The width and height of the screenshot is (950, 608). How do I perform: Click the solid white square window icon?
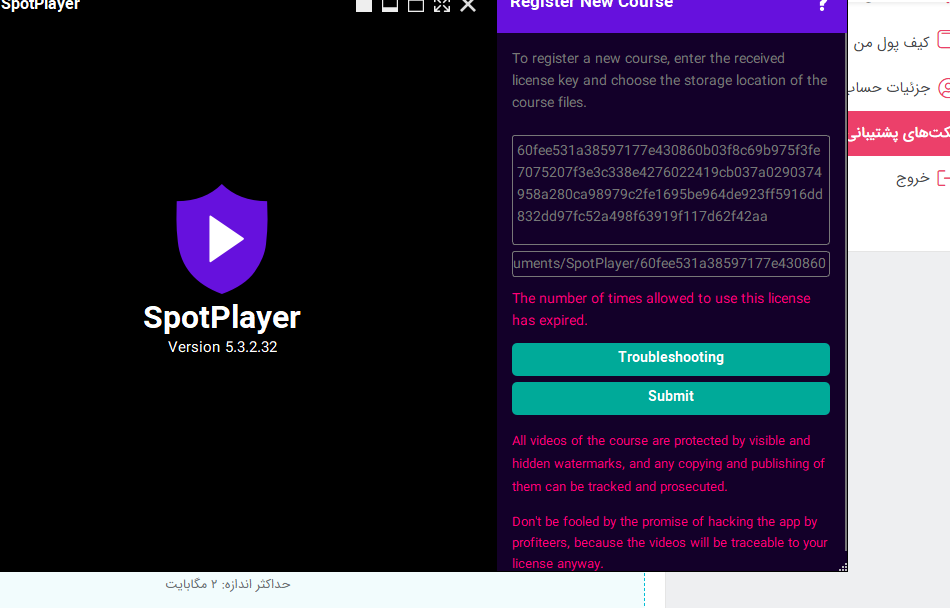[x=364, y=5]
